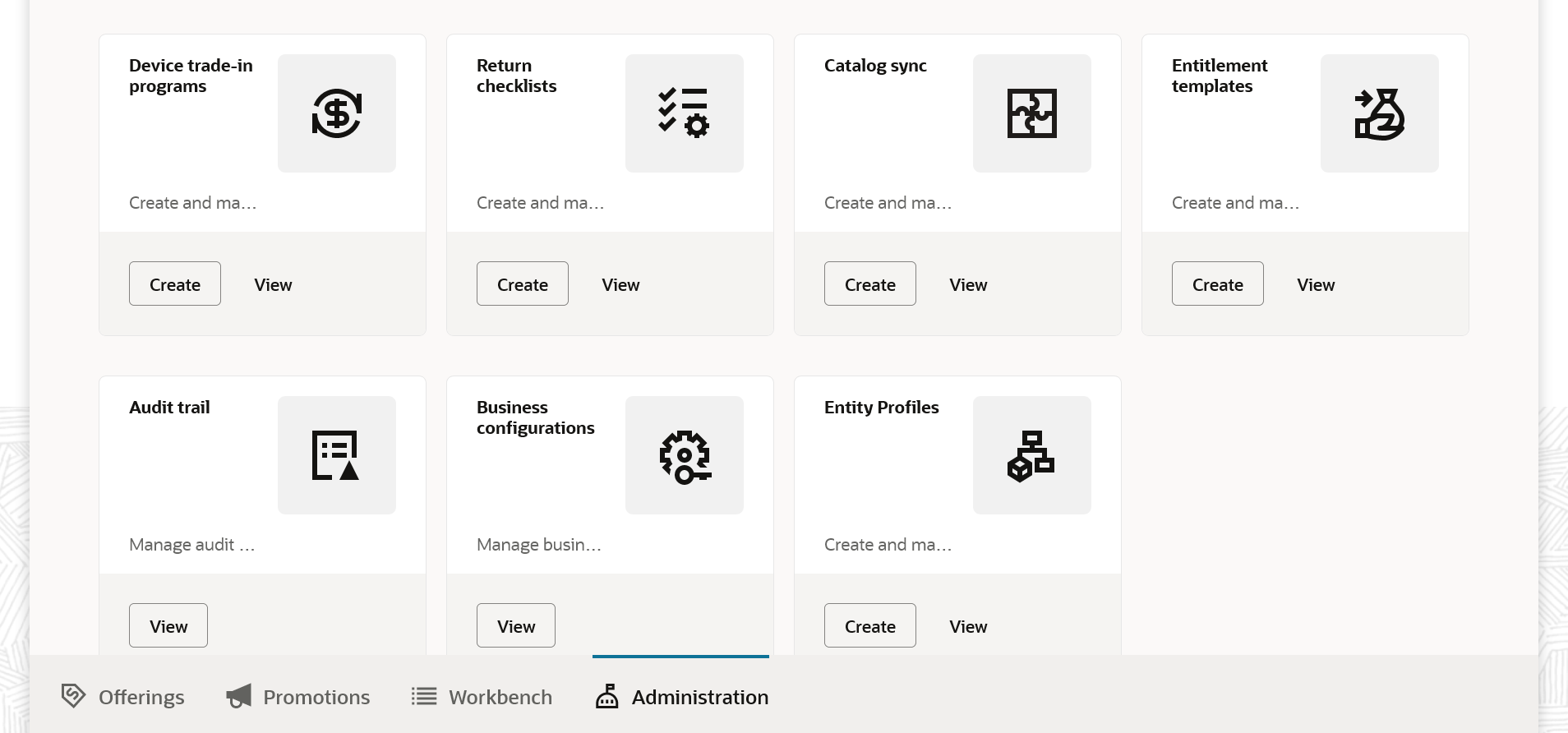
Task: Click the Entitlement templates money bag icon
Action: [x=1379, y=113]
